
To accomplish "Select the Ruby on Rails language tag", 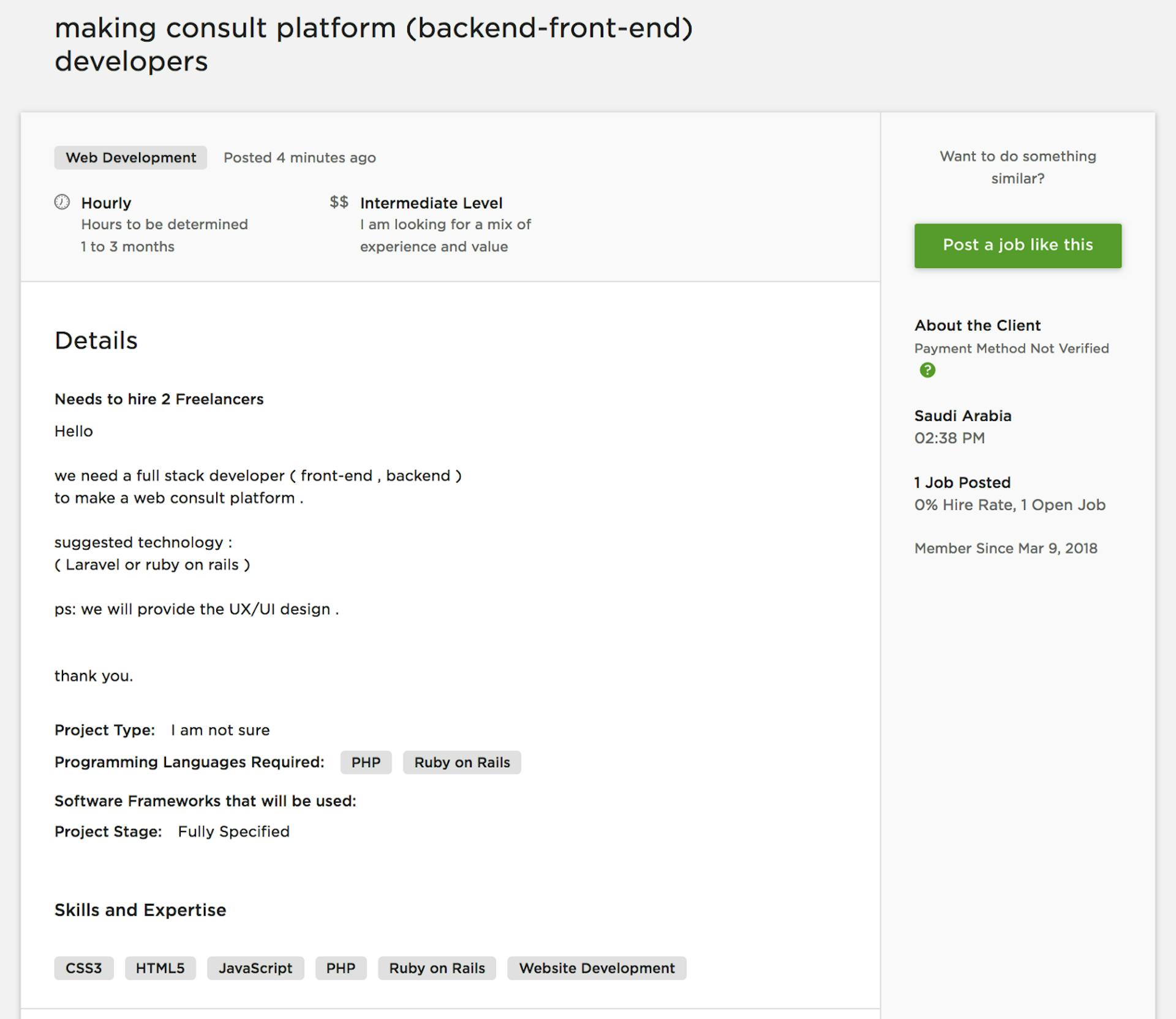I will (x=462, y=762).
